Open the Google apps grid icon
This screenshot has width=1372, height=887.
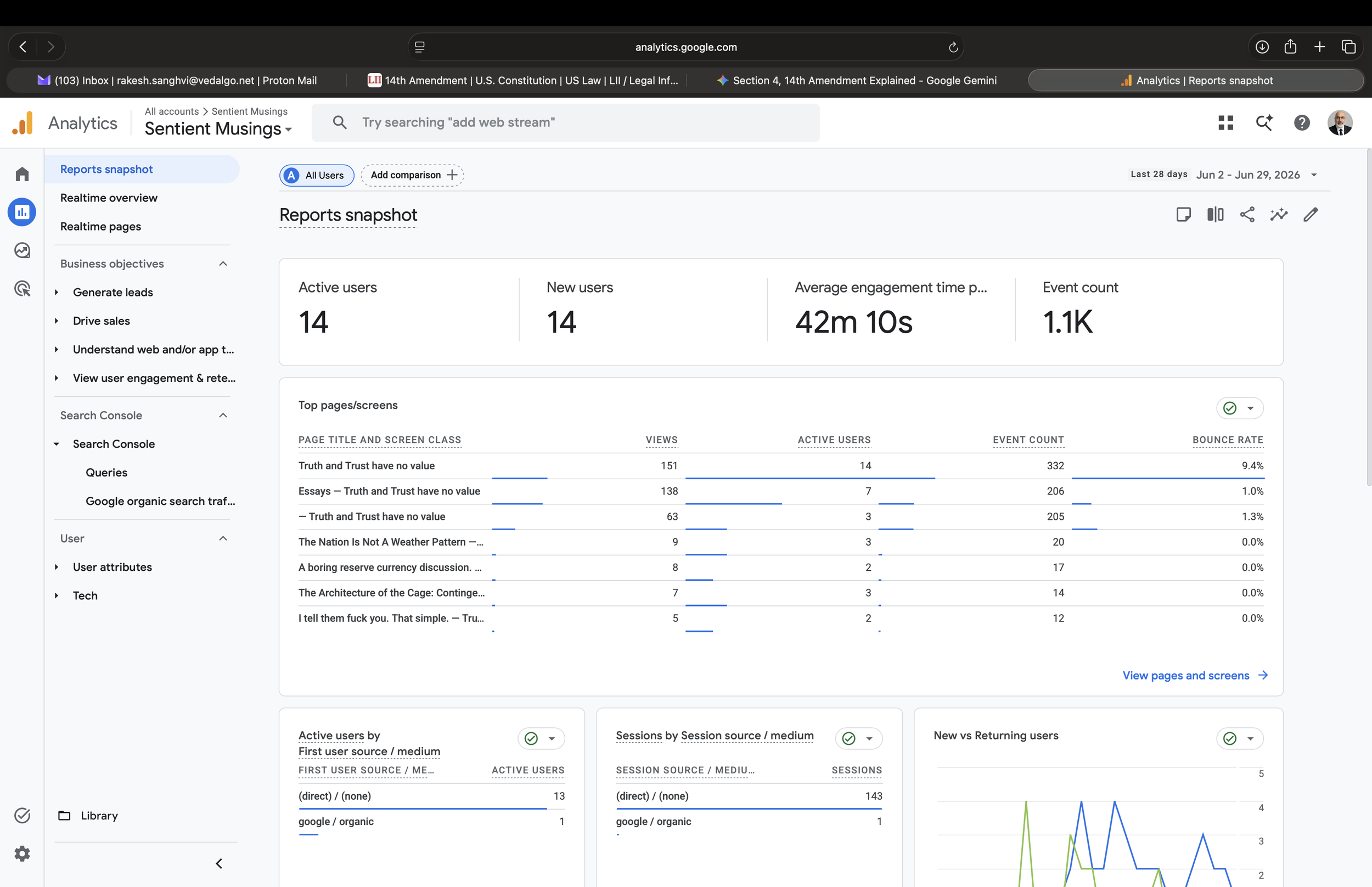[1226, 123]
